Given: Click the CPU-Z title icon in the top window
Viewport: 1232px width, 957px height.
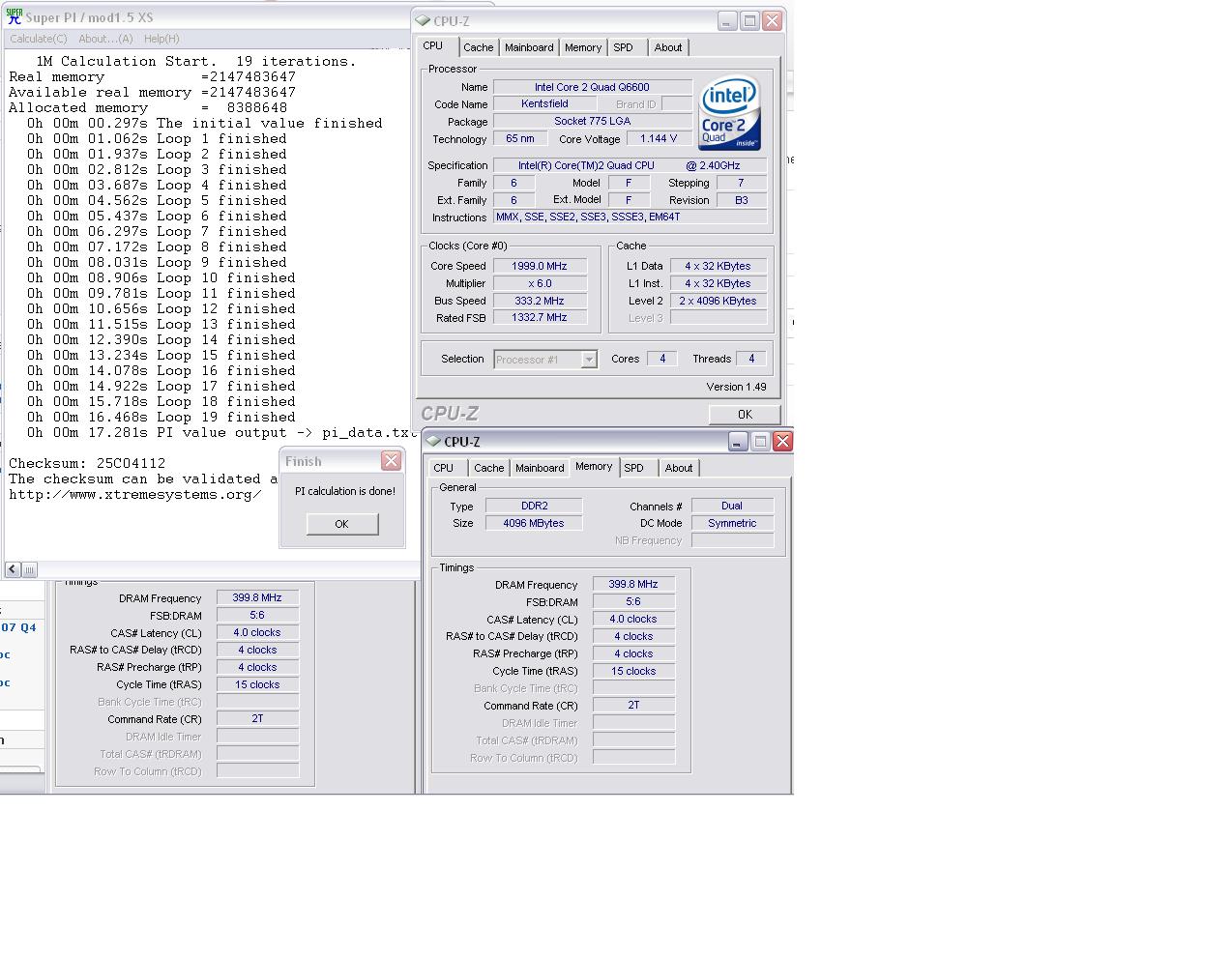Looking at the screenshot, I should point(423,20).
